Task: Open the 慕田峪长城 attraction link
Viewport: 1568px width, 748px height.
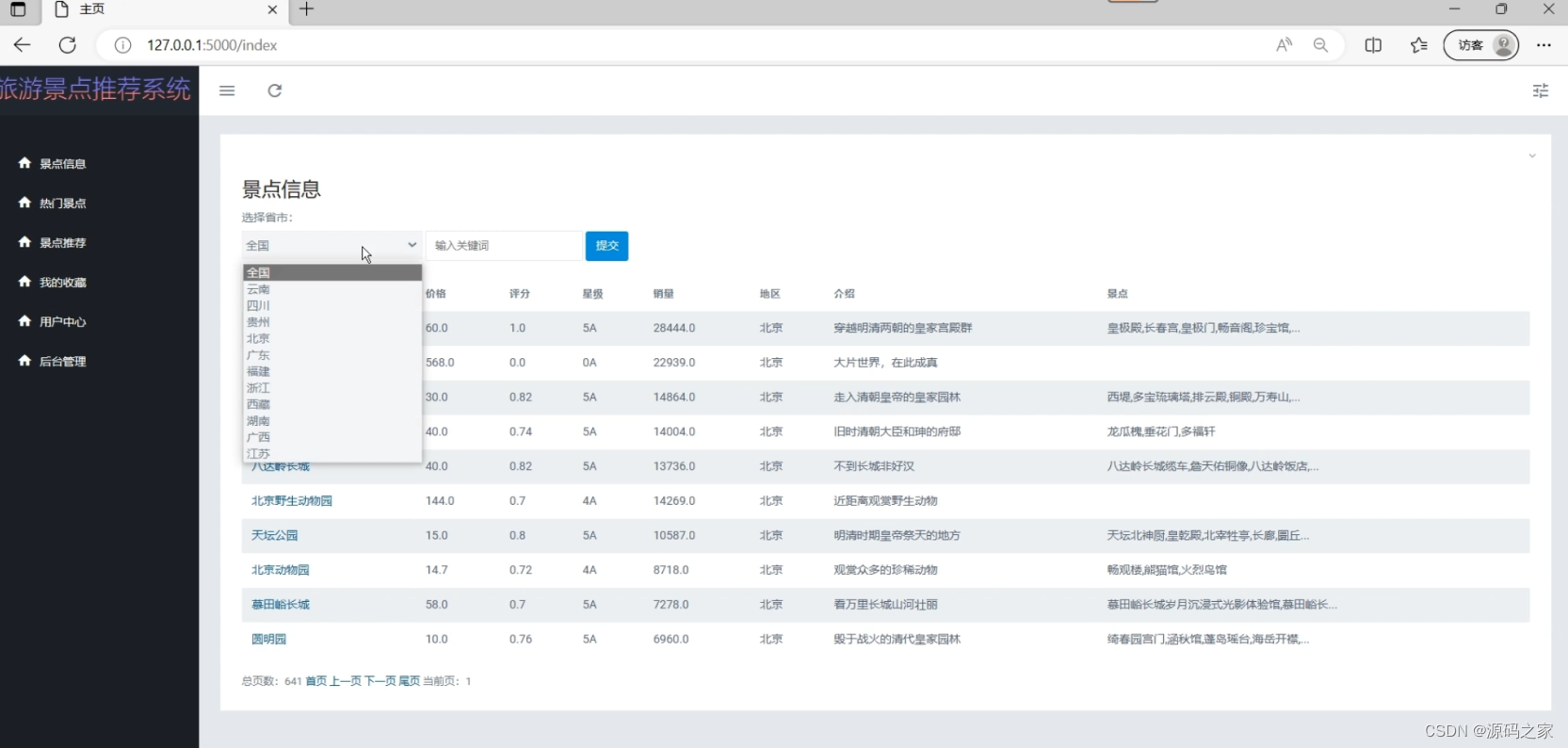Action: [280, 605]
